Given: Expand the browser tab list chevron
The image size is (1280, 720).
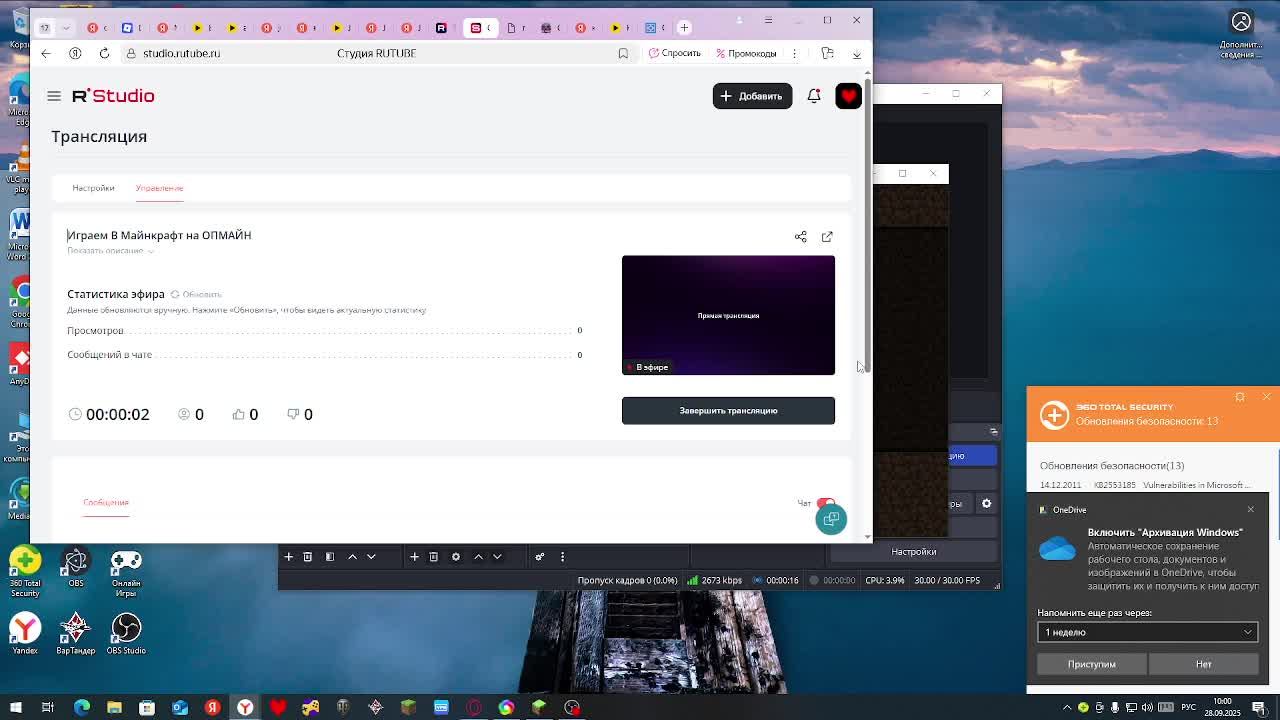Looking at the screenshot, I should (66, 27).
